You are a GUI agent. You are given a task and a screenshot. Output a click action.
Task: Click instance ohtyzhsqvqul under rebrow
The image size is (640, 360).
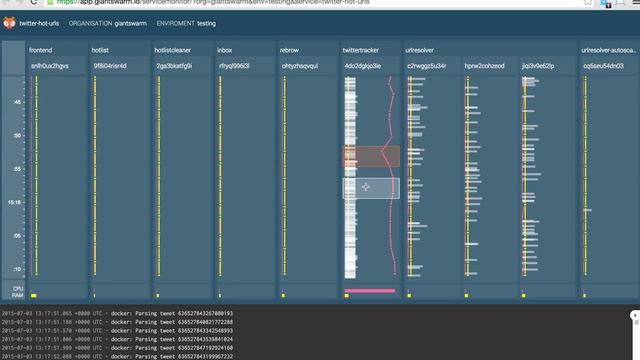click(300, 66)
